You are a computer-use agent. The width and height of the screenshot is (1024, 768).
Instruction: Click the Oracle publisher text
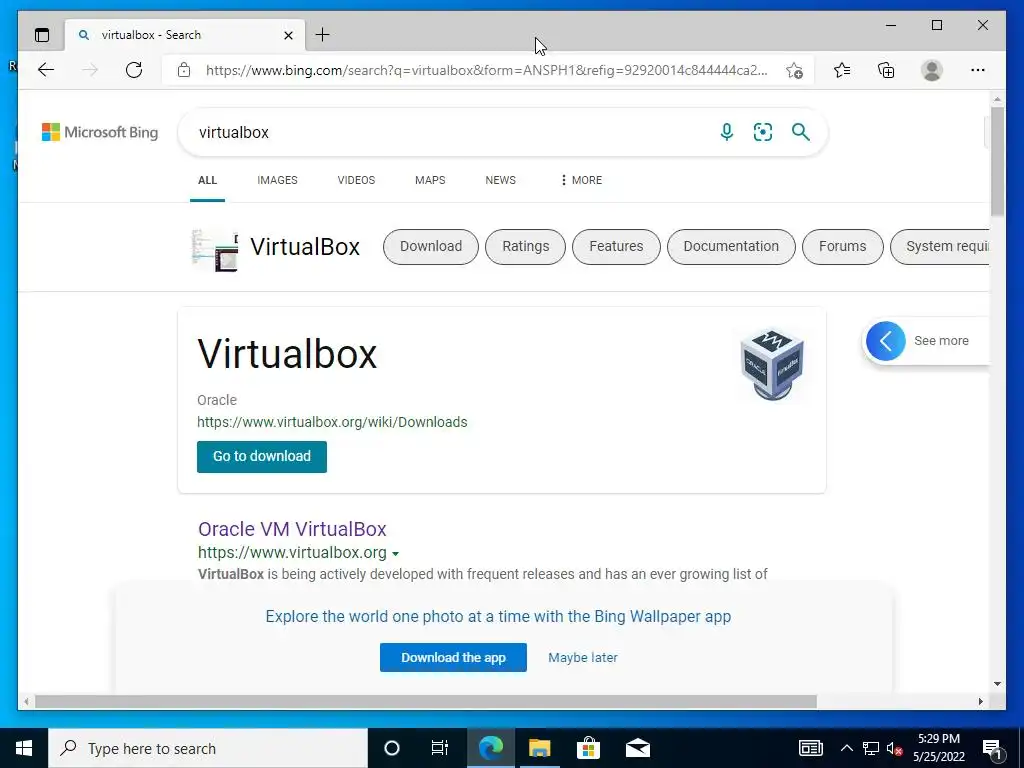point(217,400)
